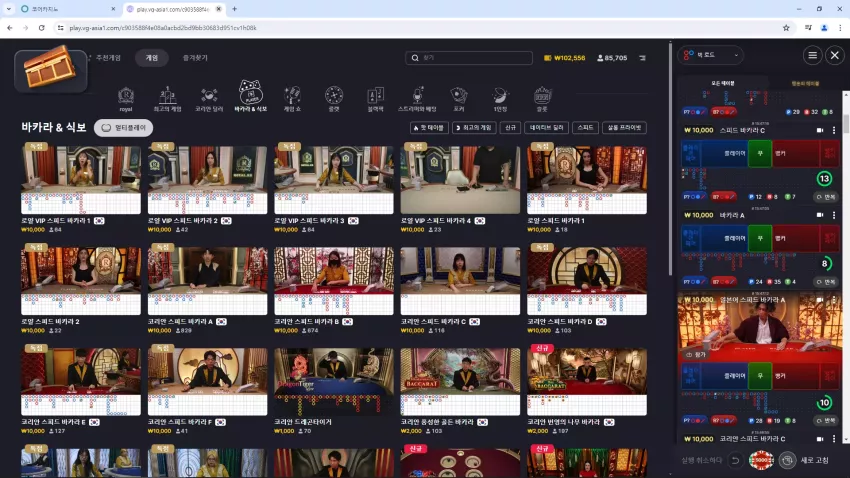Viewport: 850px width, 478px height.
Task: Click video camera icon for 스피드 바카라 C
Action: coord(820,130)
